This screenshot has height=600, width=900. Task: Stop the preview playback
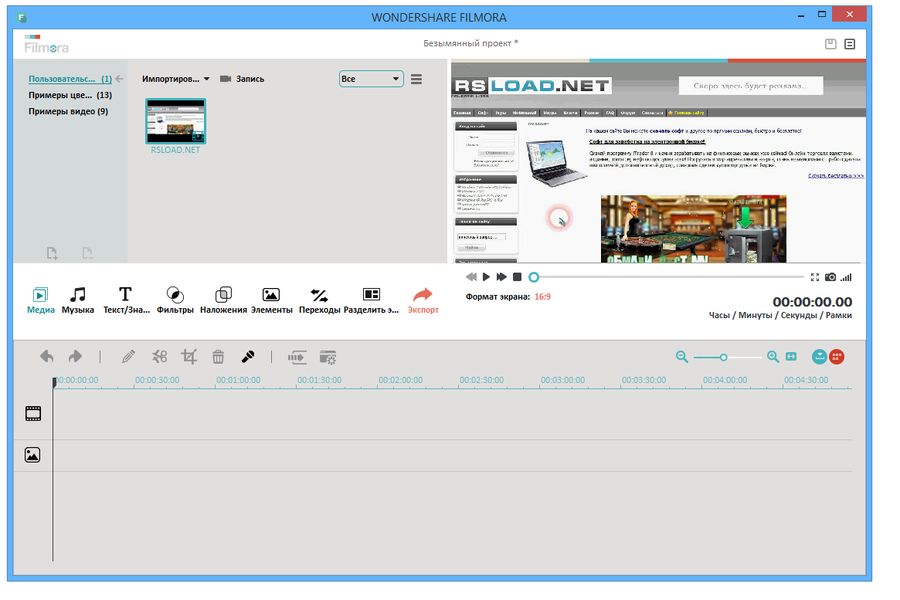pos(517,277)
